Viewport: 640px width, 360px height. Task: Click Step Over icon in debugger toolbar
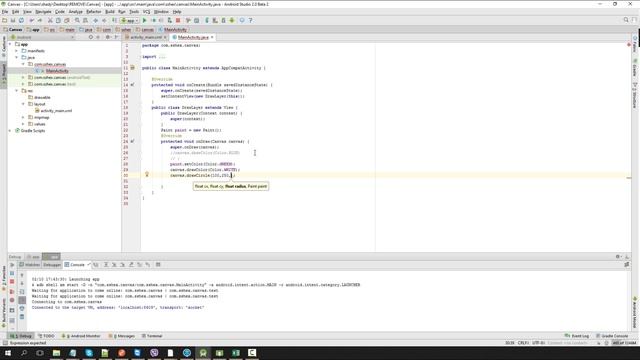coord(106,265)
